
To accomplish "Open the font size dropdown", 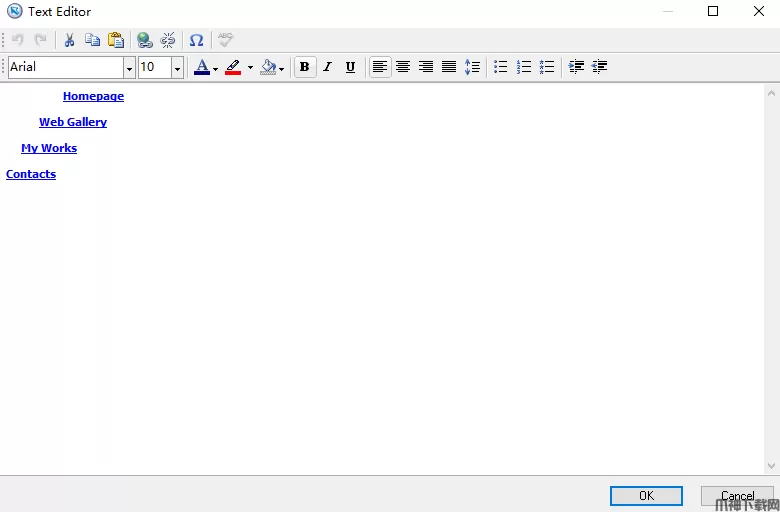I will (x=177, y=68).
